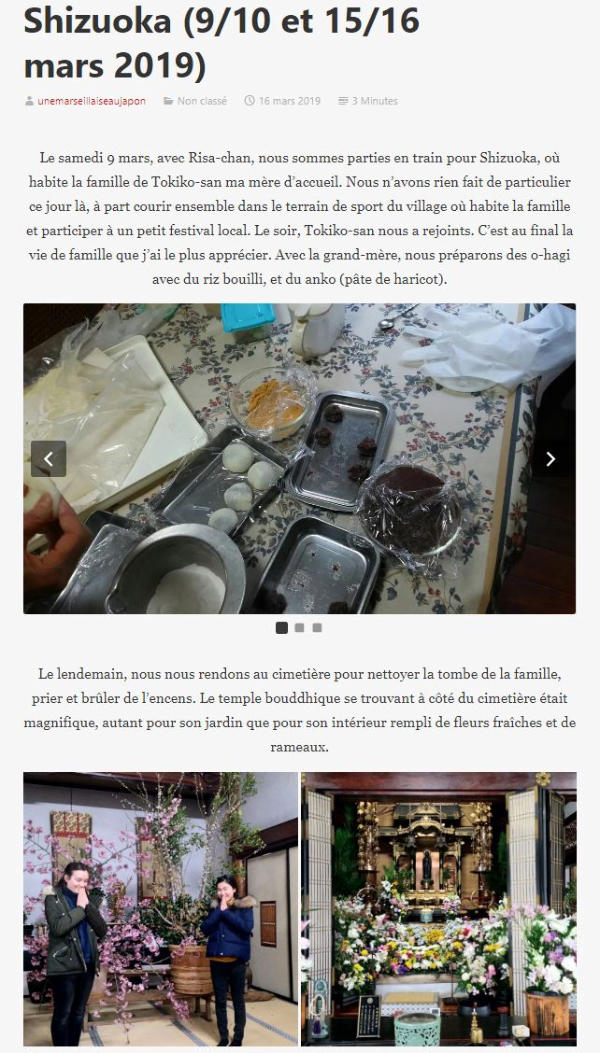Open the o-hagi preparation slideshow photo
The width and height of the screenshot is (600, 1053).
click(300, 459)
